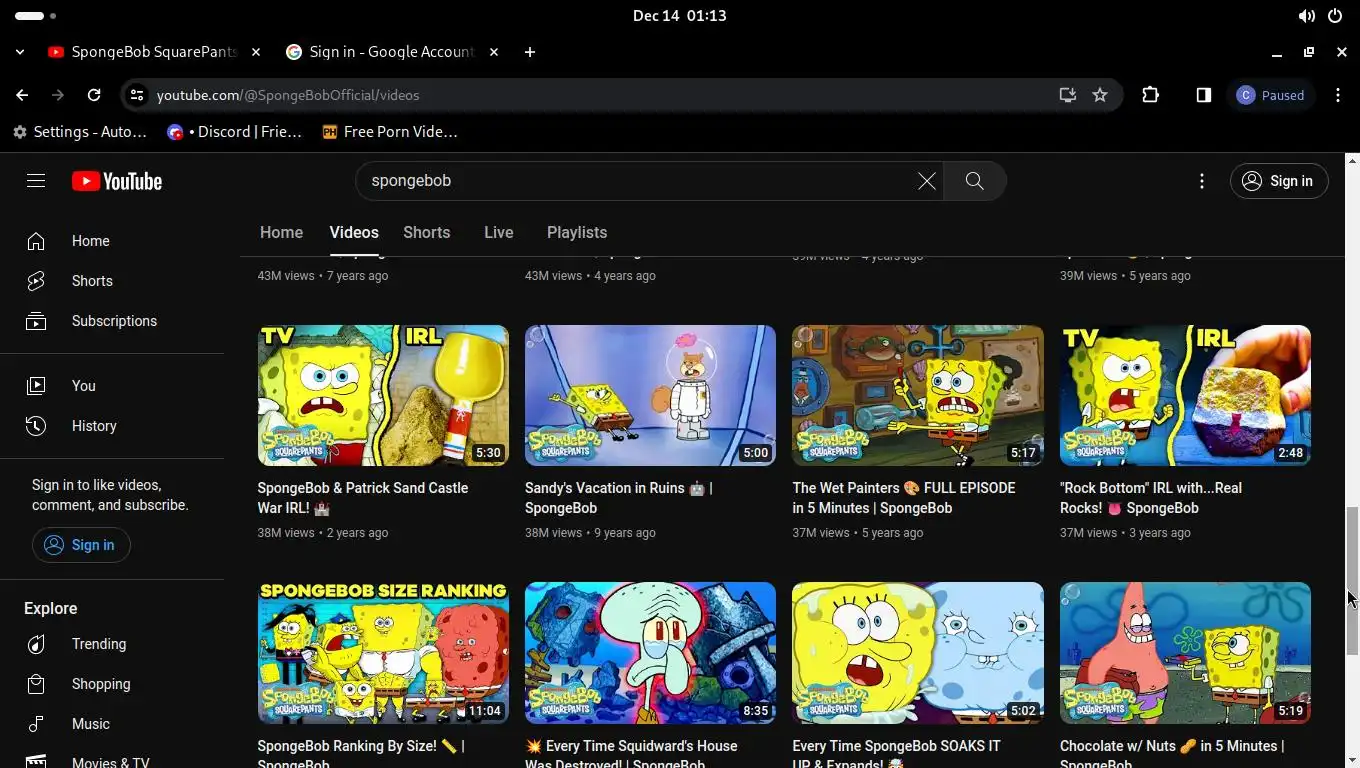
Task: Open SpongeBob Ranking By Size title
Action: click(x=361, y=755)
